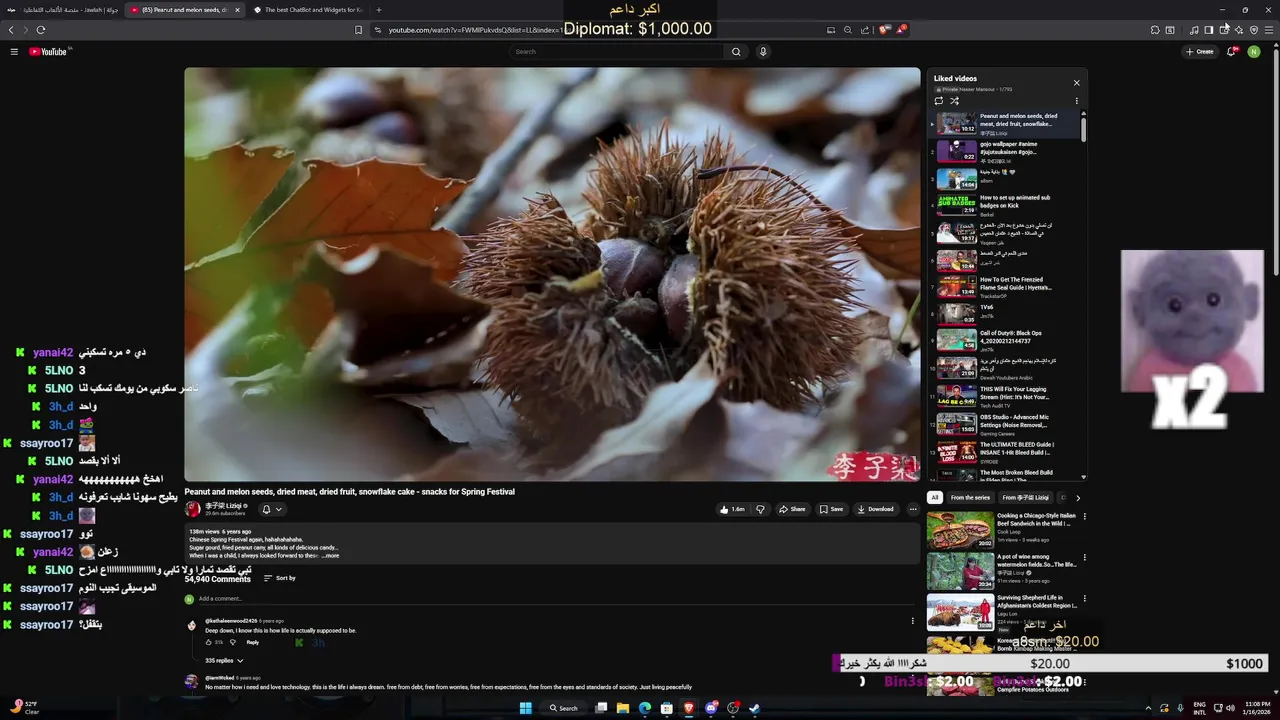Click the Brave Shields lion icon
Screen dimensions: 1280x720
coord(884,30)
